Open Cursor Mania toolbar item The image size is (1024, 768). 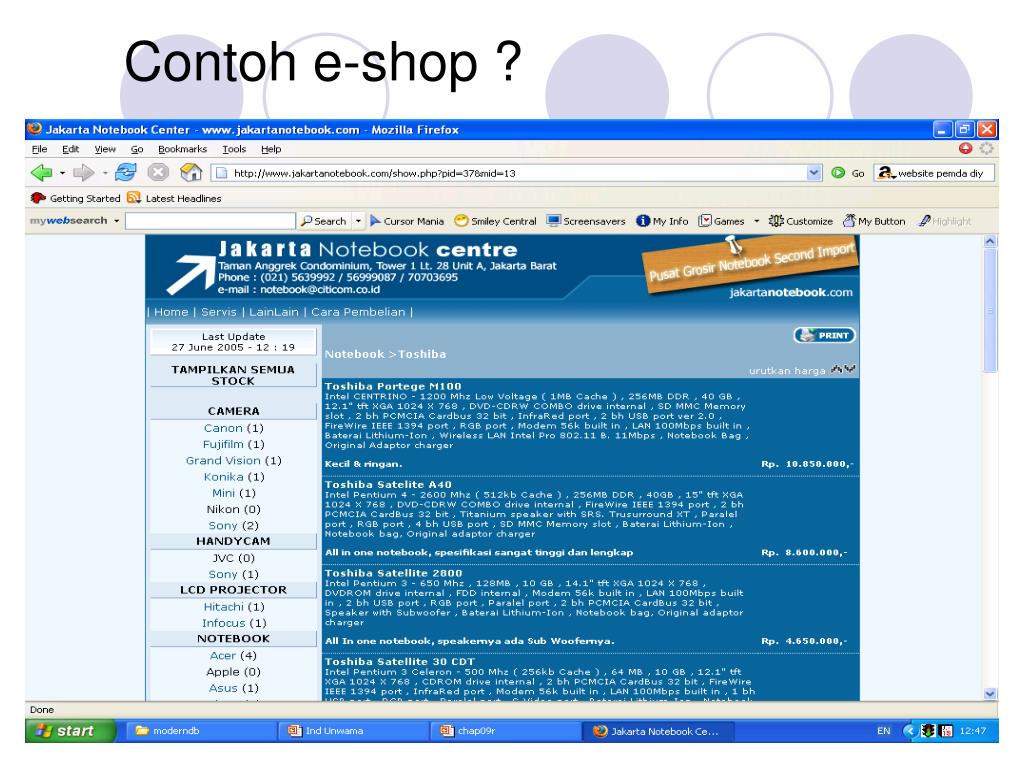click(407, 221)
